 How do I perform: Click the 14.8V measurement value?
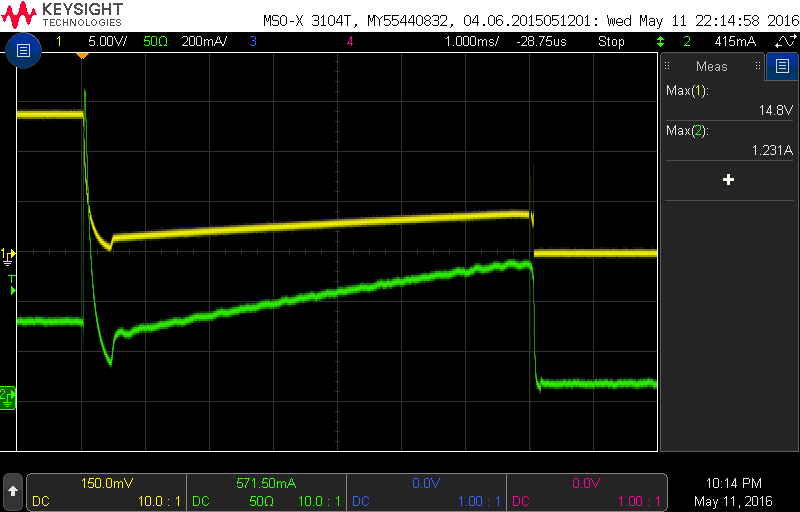(776, 110)
